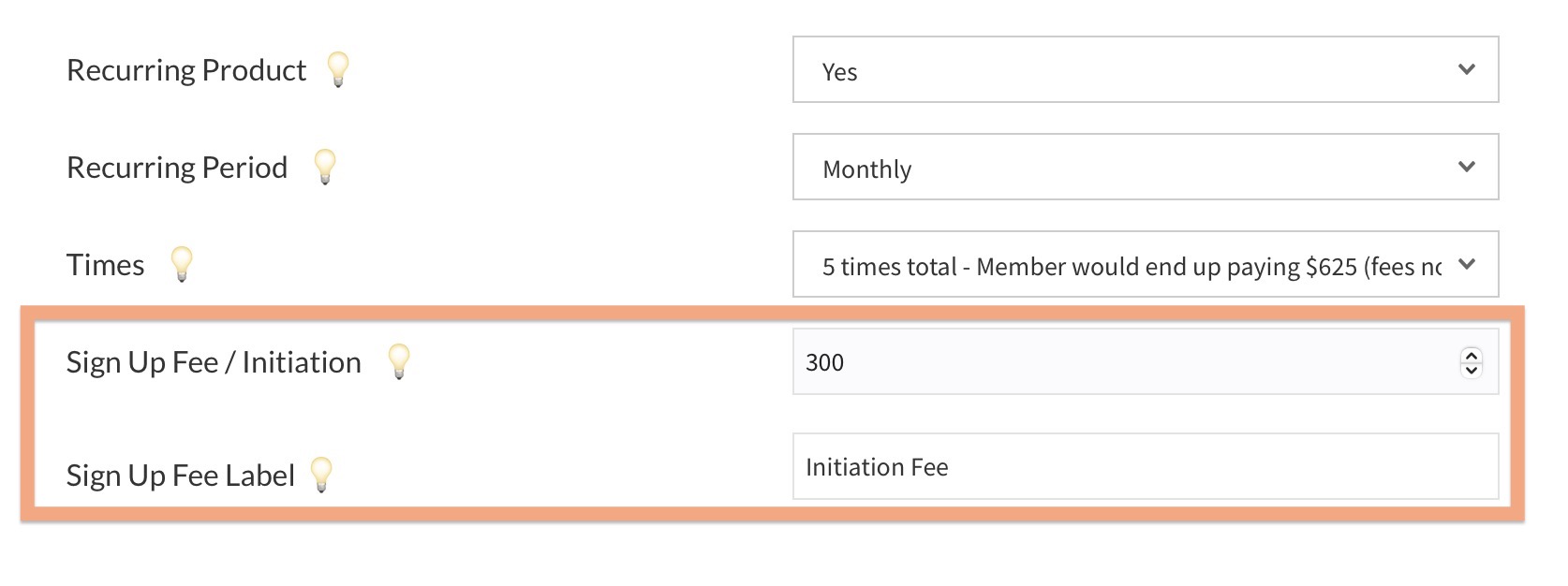The width and height of the screenshot is (1568, 586).
Task: Click the Sign Up Fee / Initiation label
Action: (214, 362)
